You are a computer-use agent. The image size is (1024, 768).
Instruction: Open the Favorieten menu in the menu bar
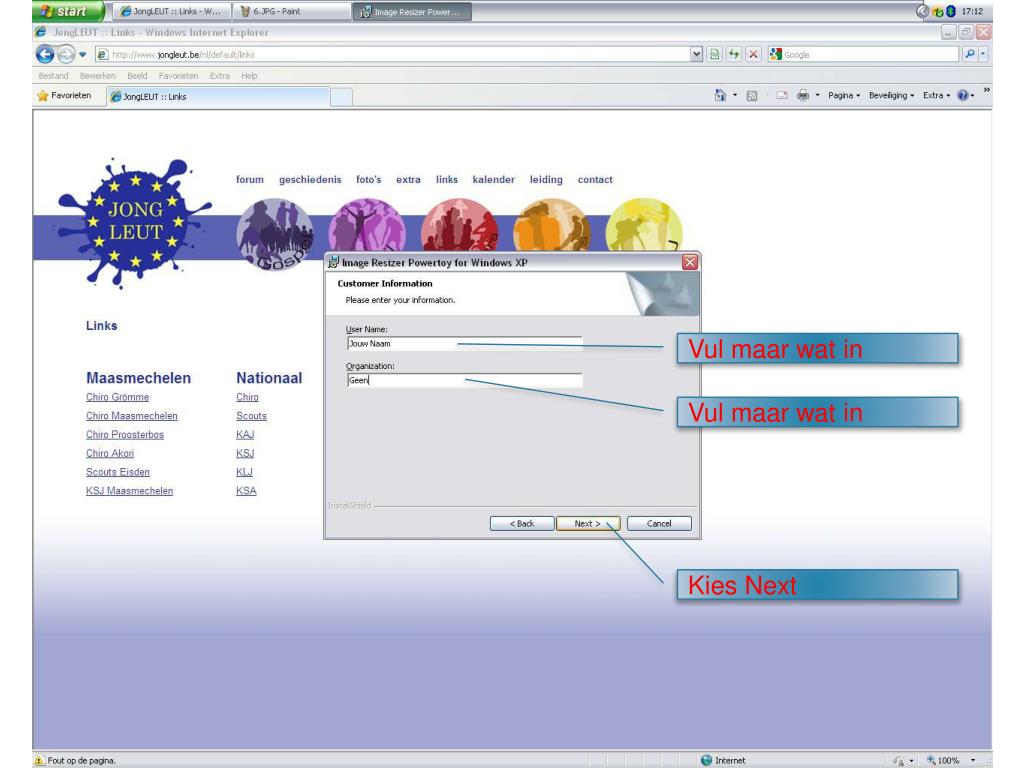click(x=178, y=76)
